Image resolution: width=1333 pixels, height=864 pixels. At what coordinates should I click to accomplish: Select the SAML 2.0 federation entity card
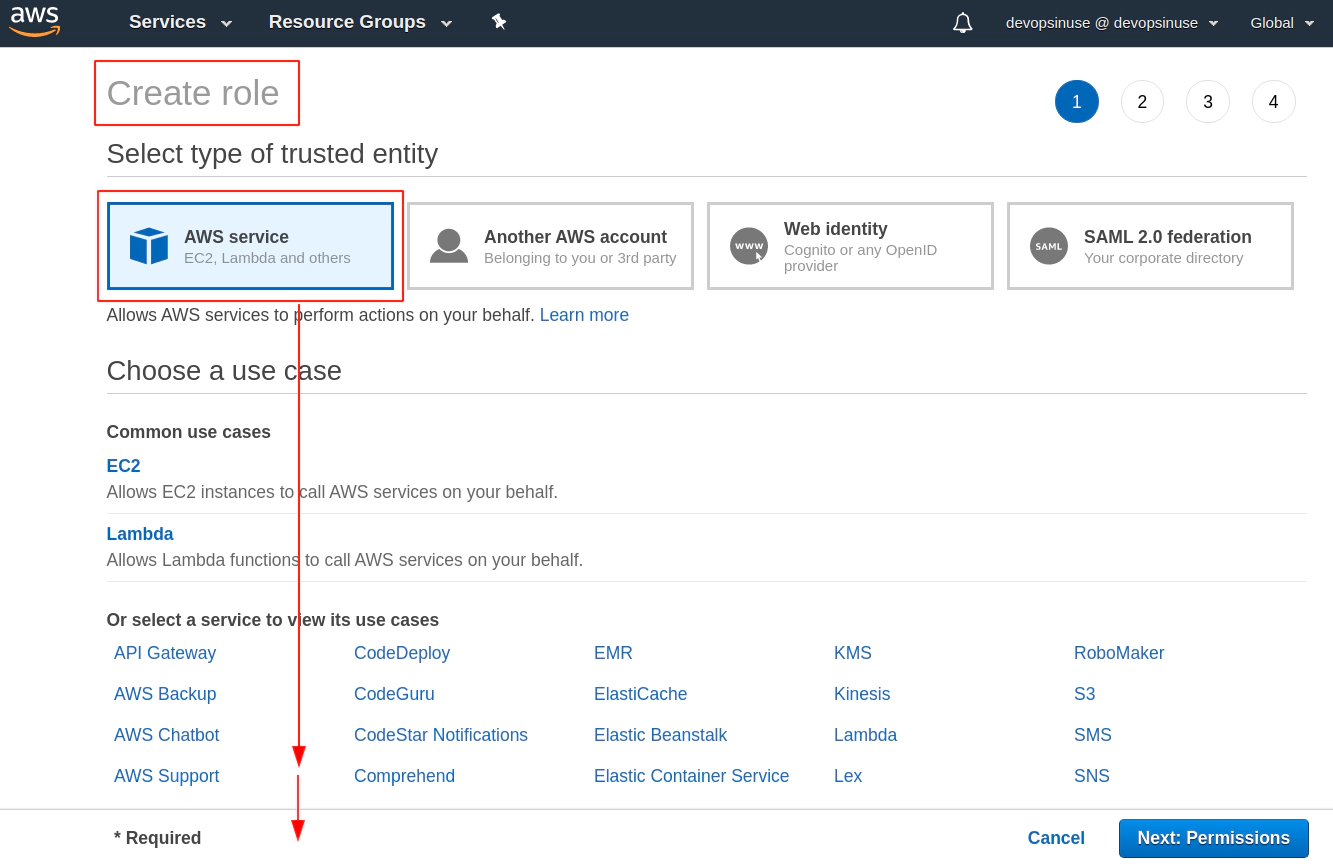point(1150,246)
